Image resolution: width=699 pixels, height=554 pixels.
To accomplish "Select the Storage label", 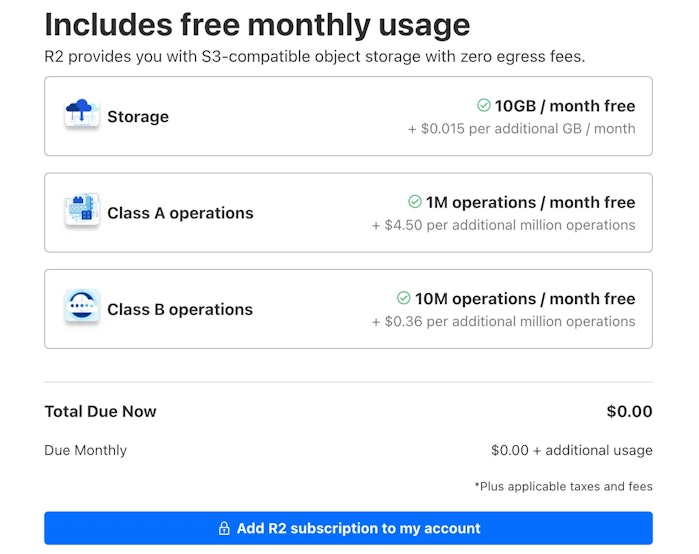I will (x=138, y=117).
